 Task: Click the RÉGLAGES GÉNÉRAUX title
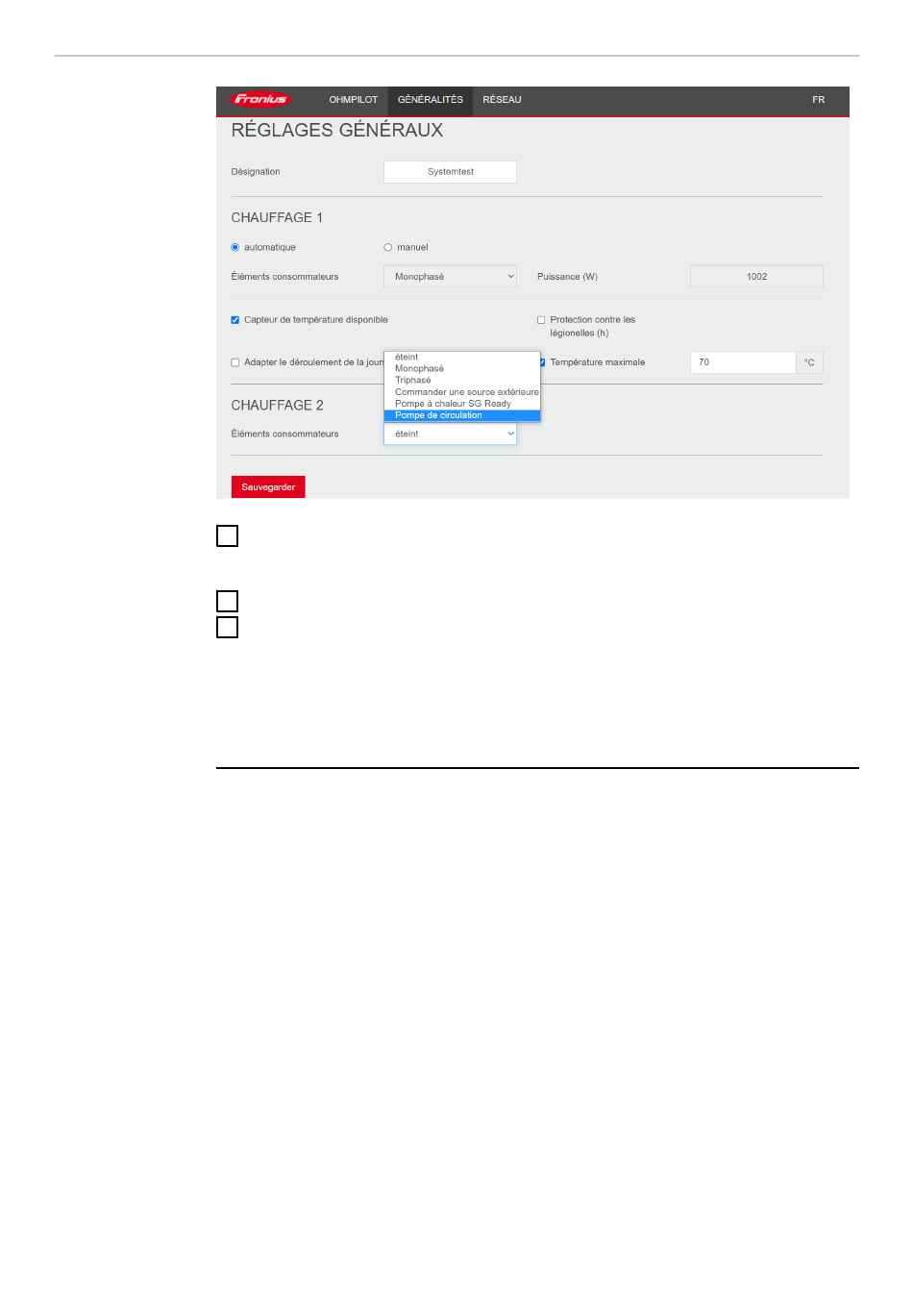point(337,130)
